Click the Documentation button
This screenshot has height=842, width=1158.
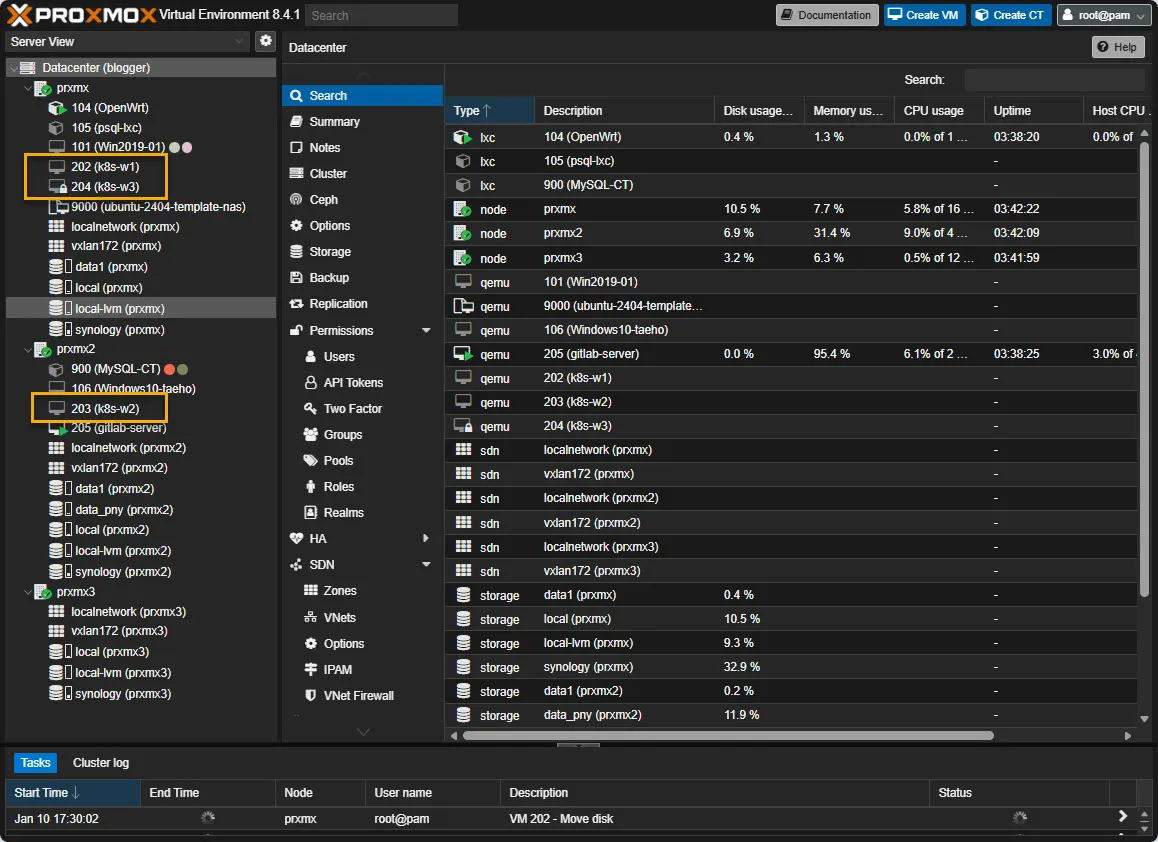tap(826, 15)
